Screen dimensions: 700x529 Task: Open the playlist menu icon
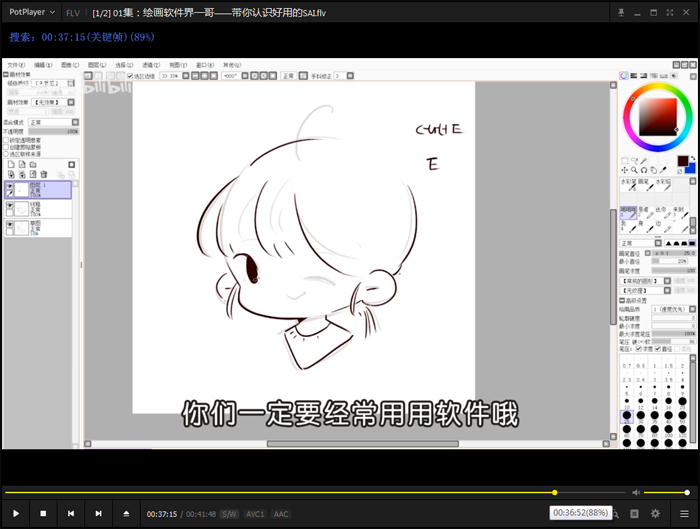(x=684, y=513)
